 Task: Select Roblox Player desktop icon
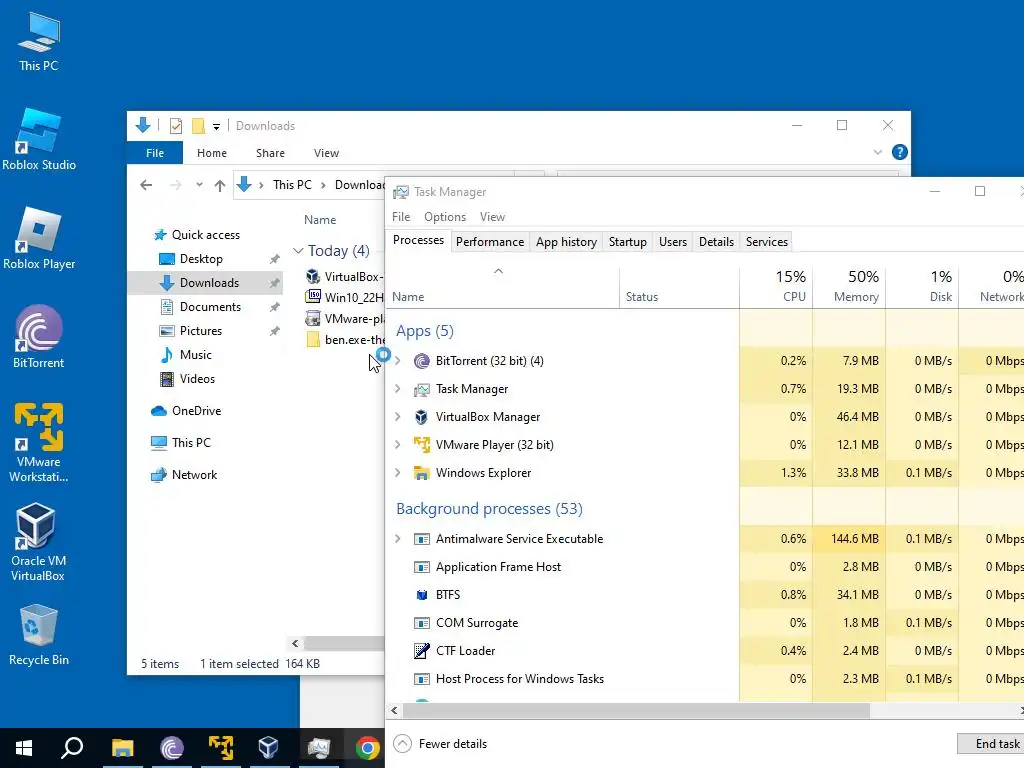pyautogui.click(x=39, y=238)
